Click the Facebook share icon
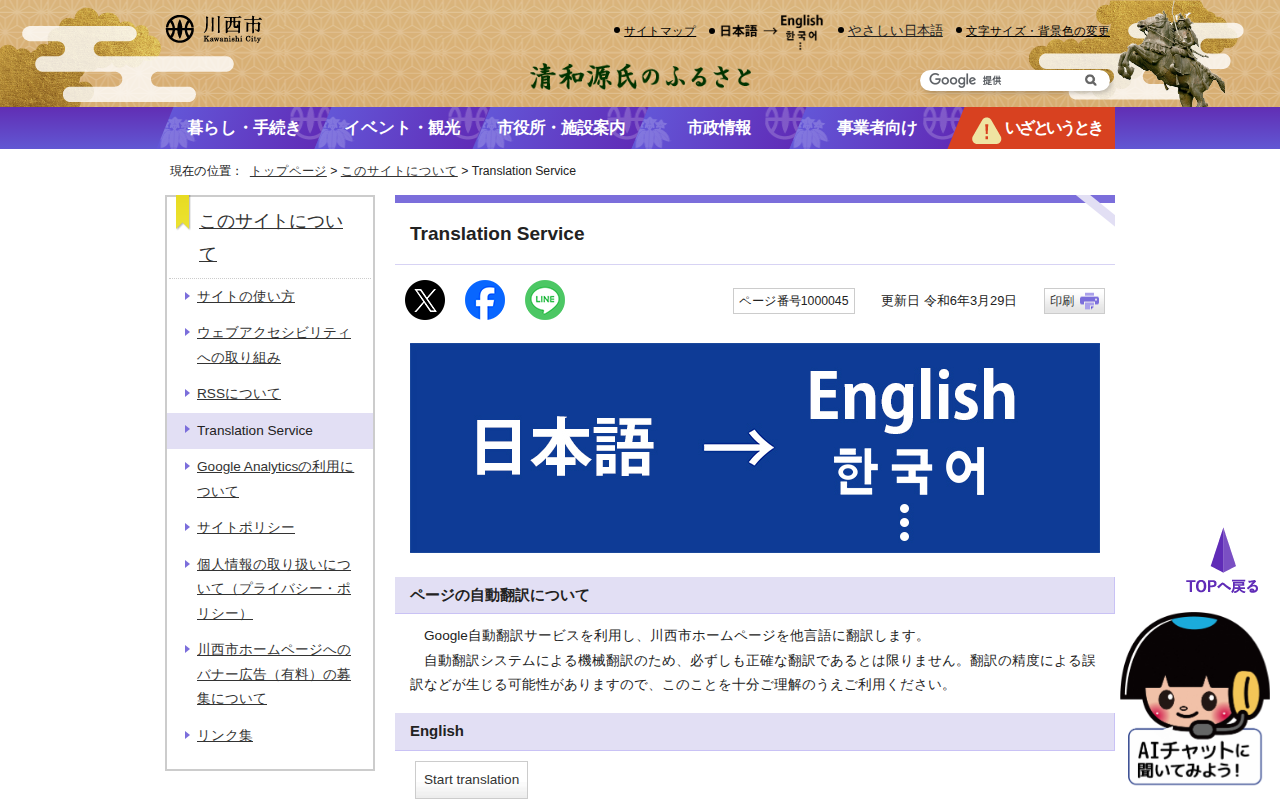1280x800 pixels. tap(485, 300)
